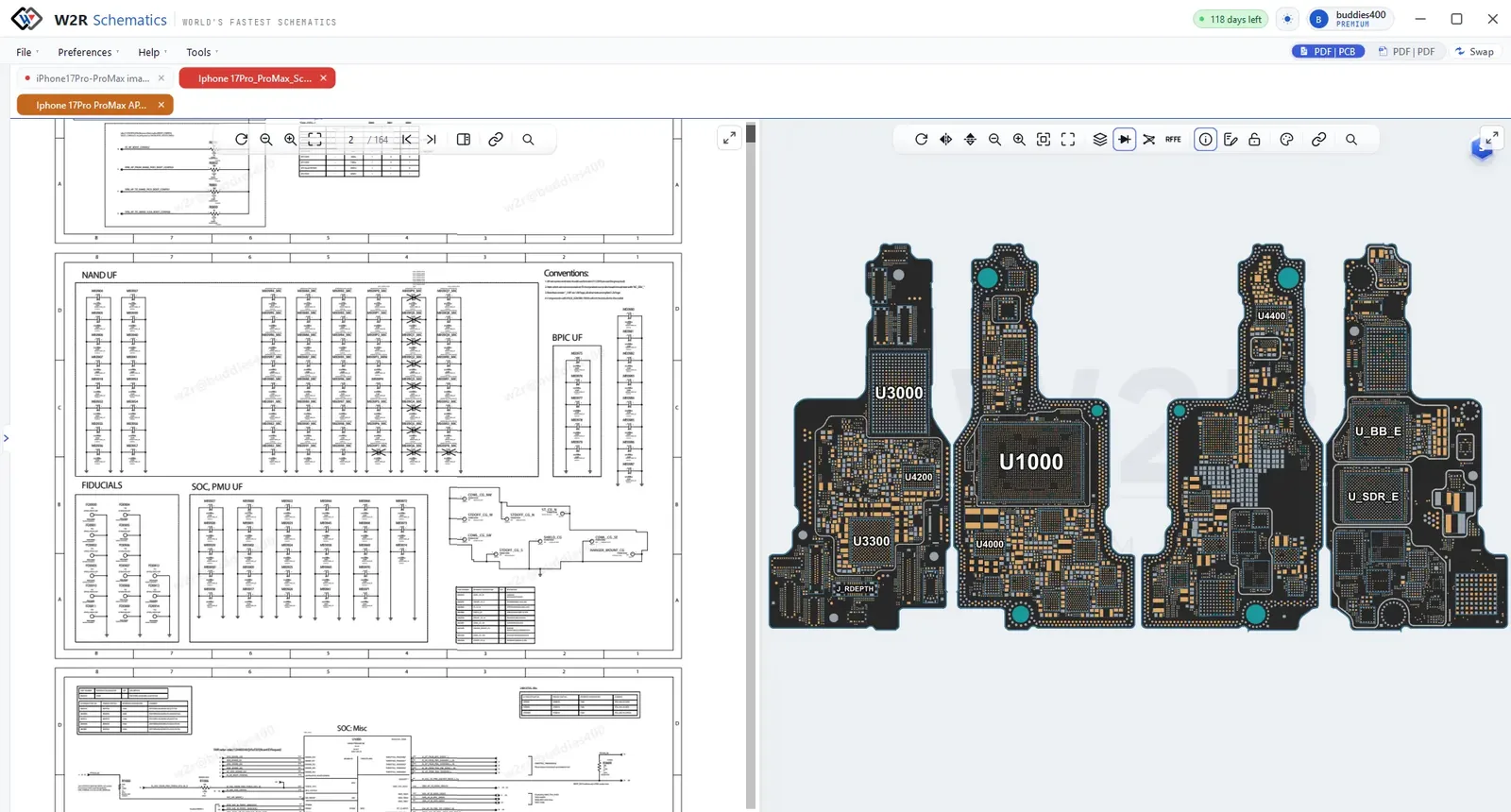
Task: Fit PCB boardview to screen
Action: [x=1068, y=139]
